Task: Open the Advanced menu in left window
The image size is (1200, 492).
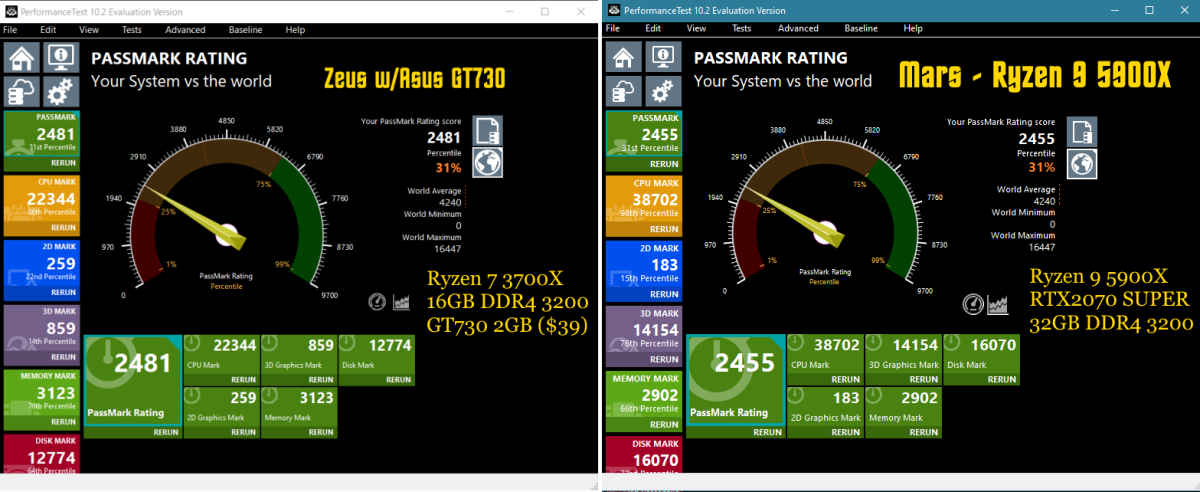Action: tap(186, 30)
